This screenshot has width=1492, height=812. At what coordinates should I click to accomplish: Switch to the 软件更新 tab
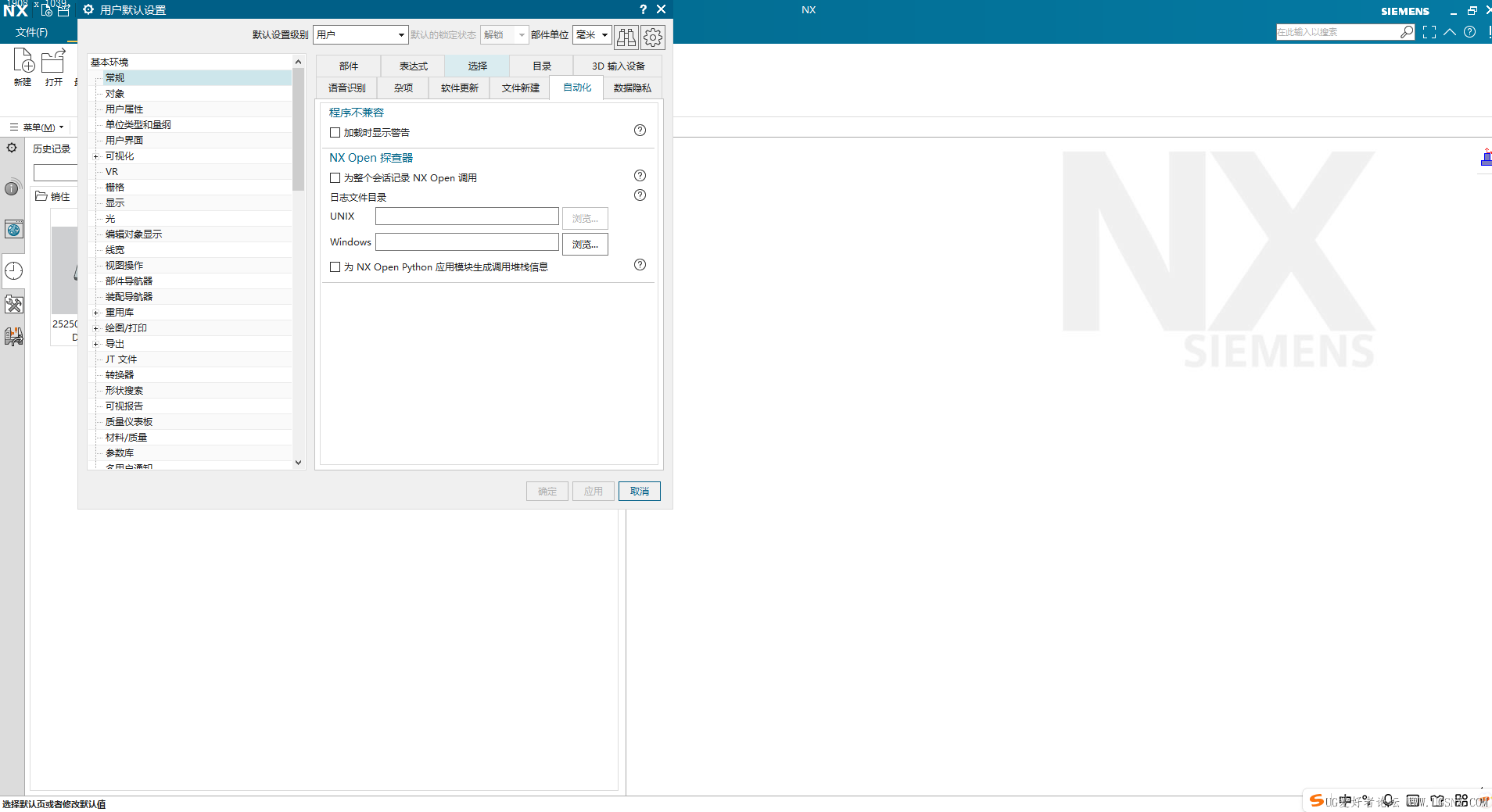pos(459,88)
